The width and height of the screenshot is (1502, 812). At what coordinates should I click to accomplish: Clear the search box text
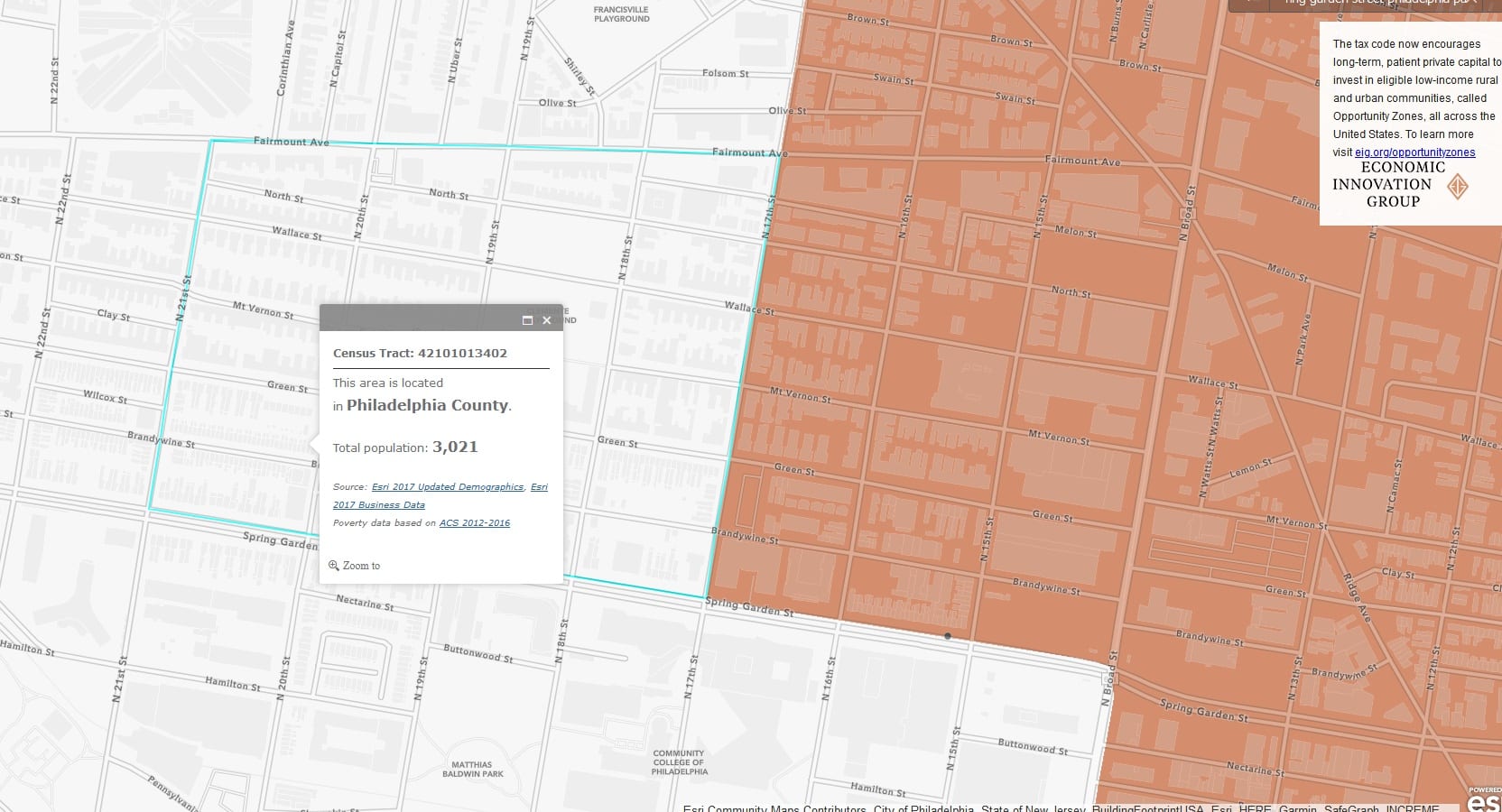[1473, 3]
